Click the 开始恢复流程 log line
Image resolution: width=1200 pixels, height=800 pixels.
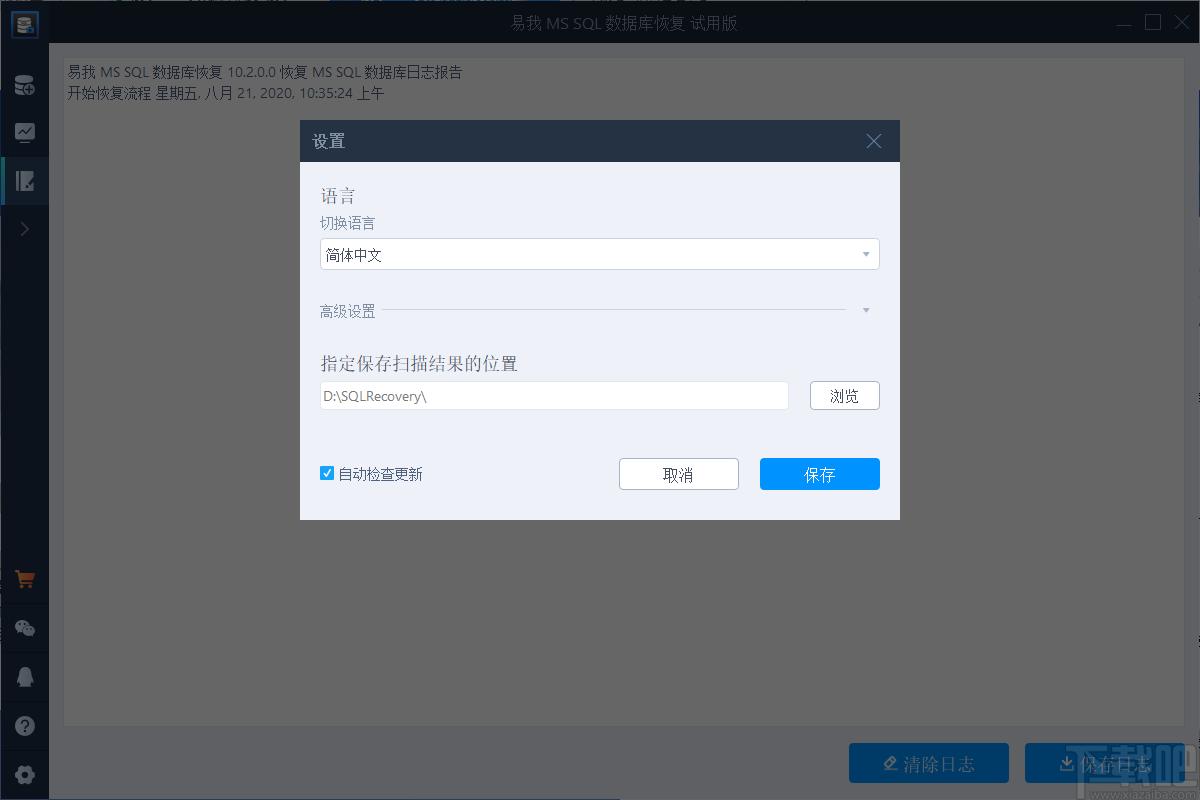pyautogui.click(x=226, y=93)
